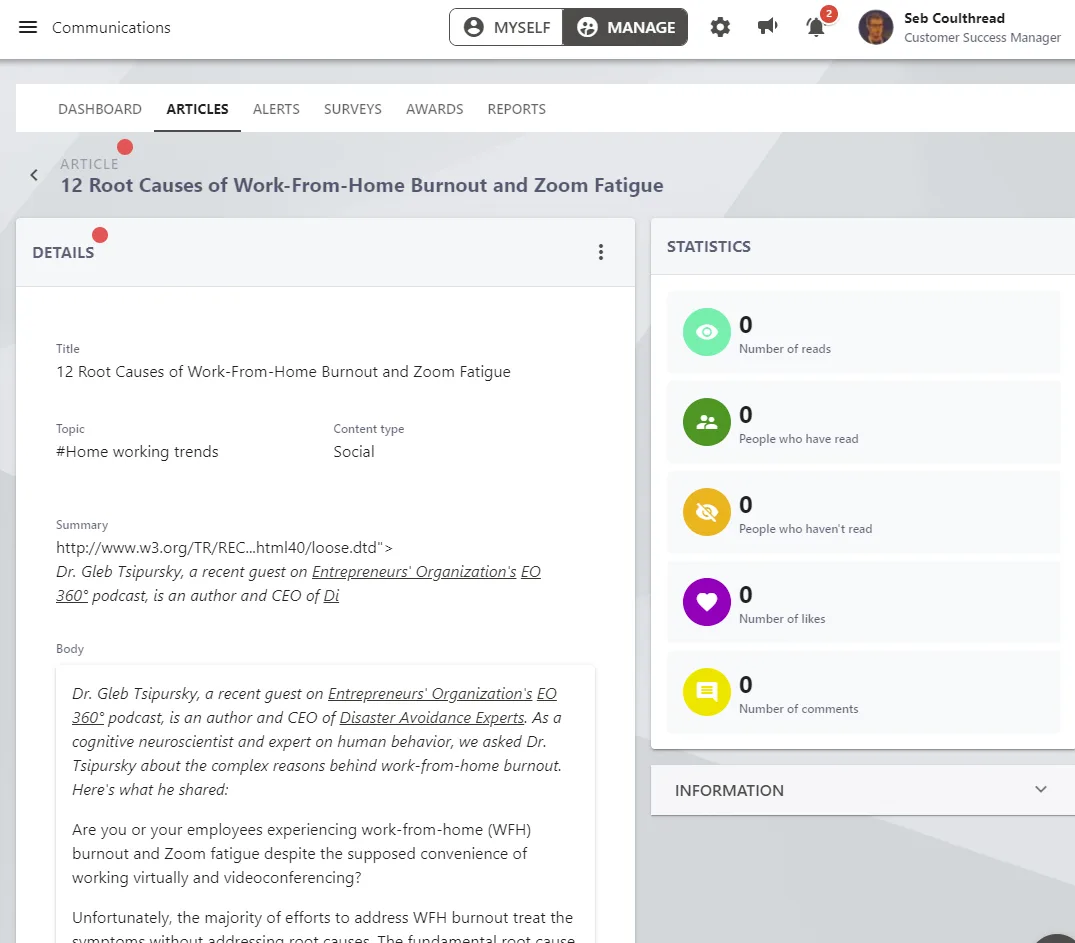Go back using the article back arrow

pyautogui.click(x=34, y=175)
